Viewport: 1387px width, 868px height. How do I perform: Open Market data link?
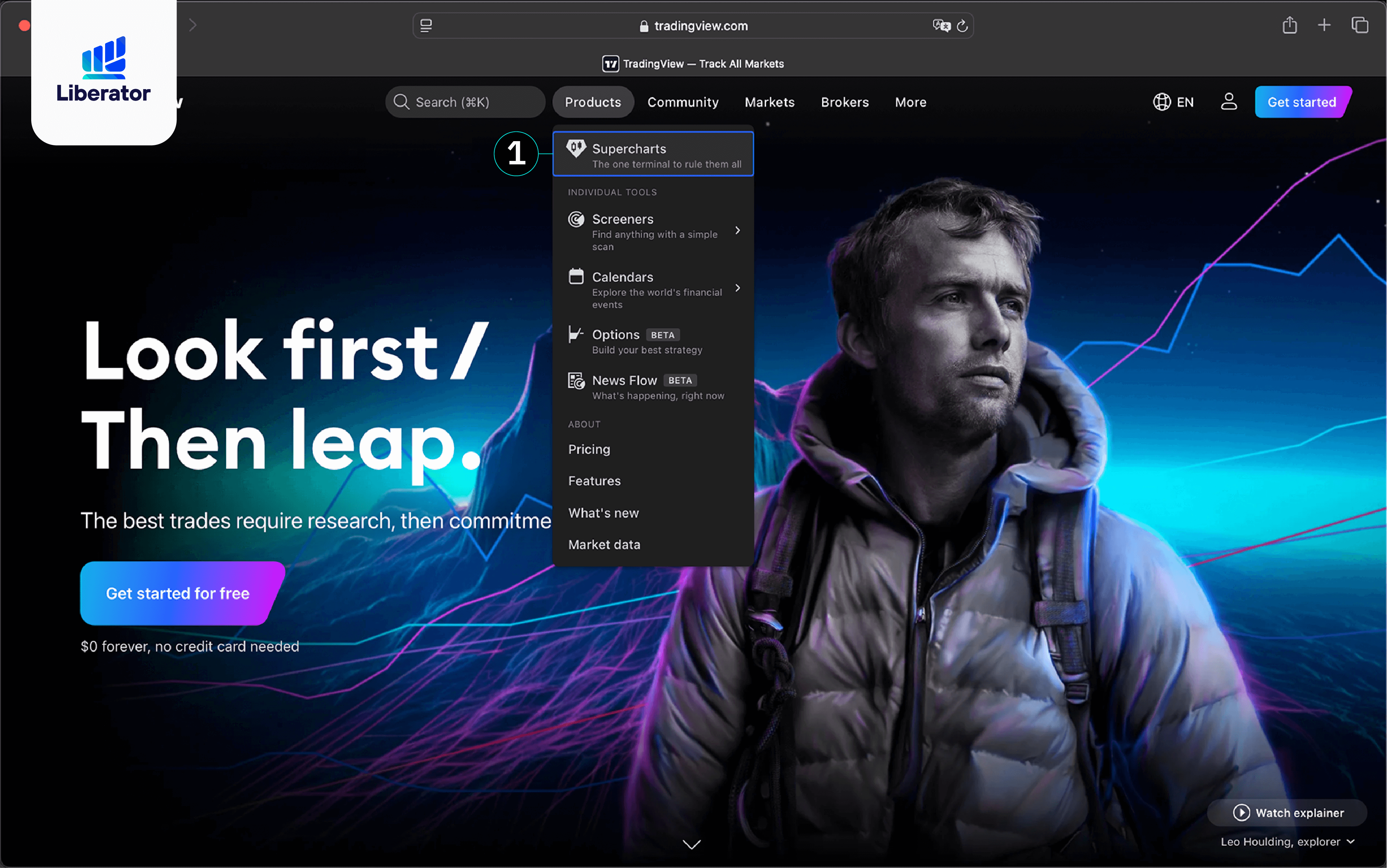(604, 544)
